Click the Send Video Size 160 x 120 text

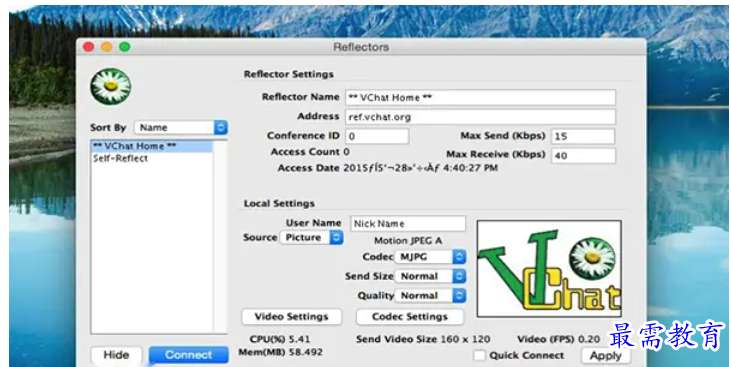pos(423,339)
